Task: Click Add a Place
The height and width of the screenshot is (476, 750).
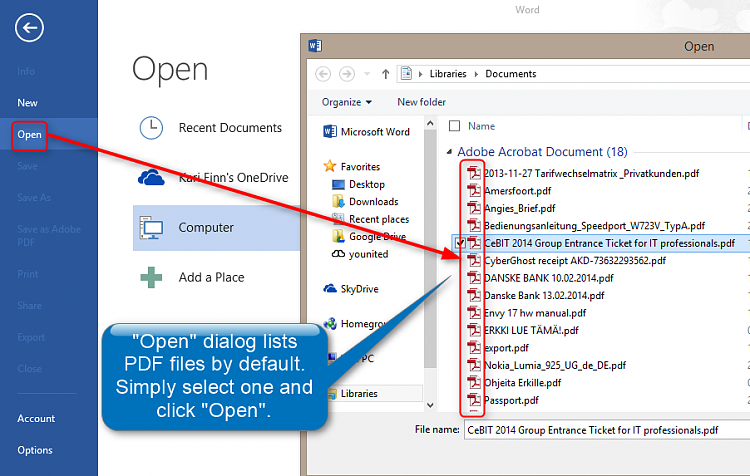Action: click(x=211, y=277)
